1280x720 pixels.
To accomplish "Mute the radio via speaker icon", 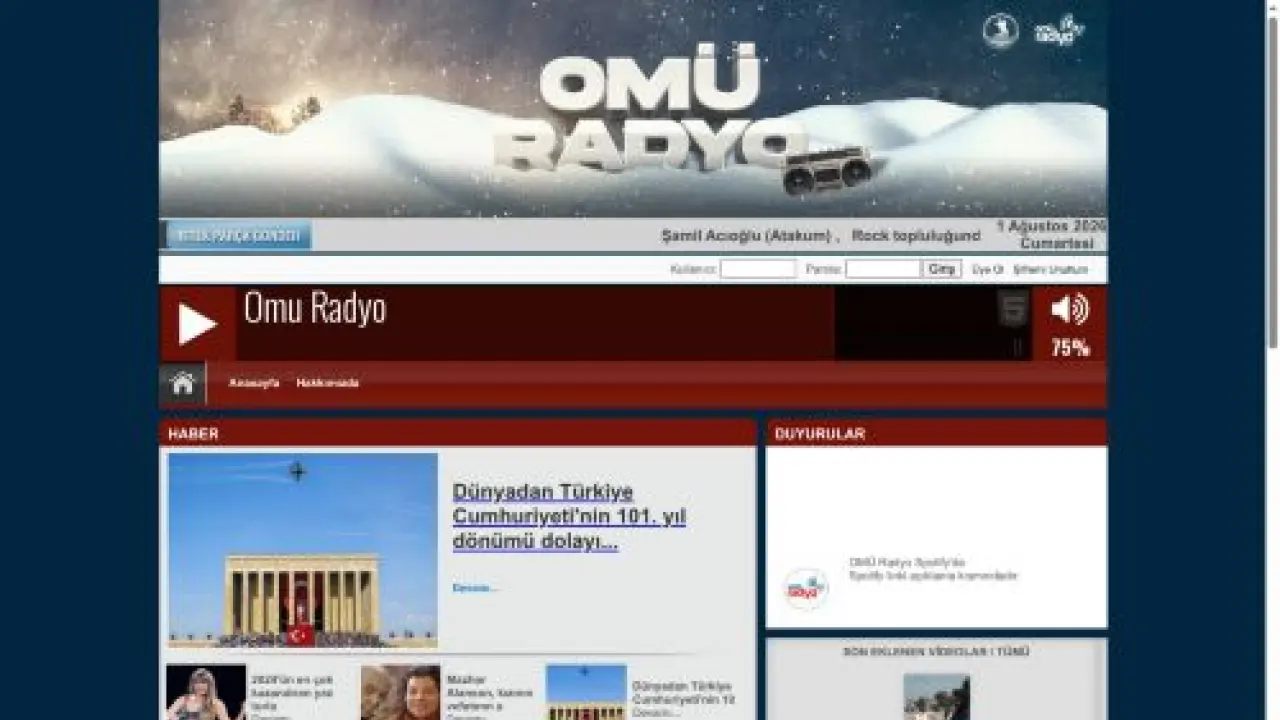I will pyautogui.click(x=1069, y=309).
